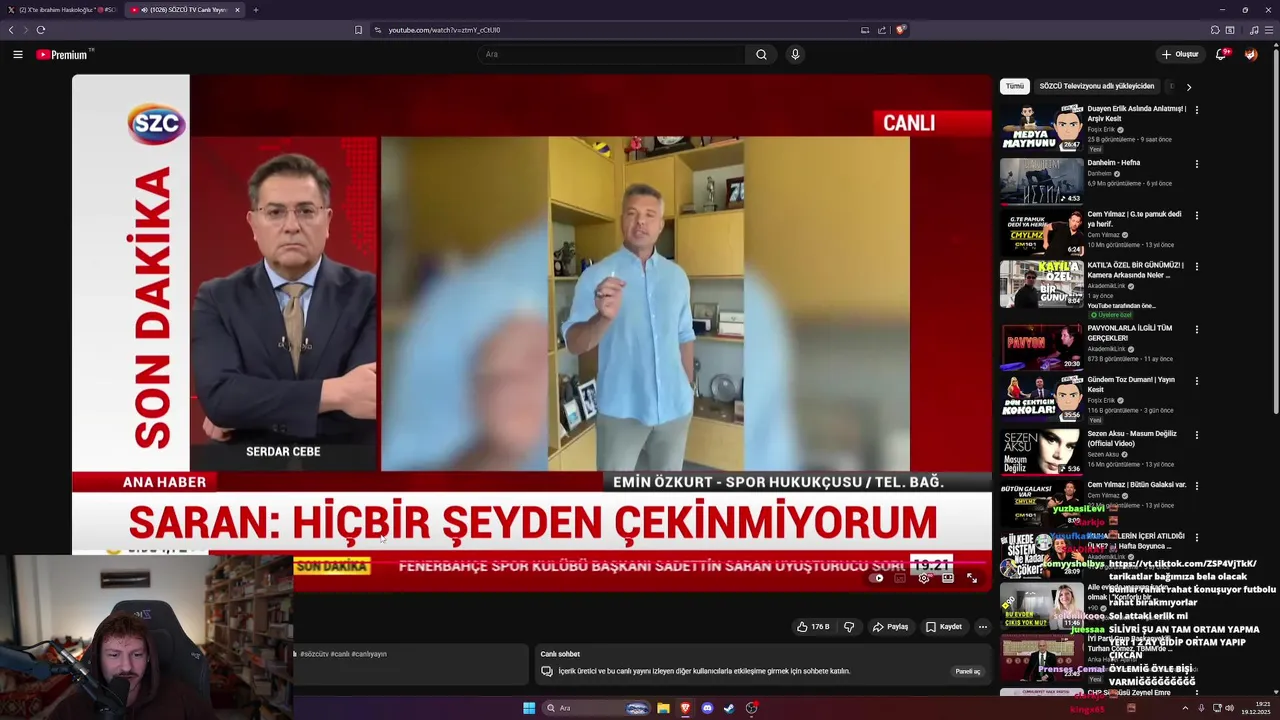The image size is (1280, 720).
Task: Open options for Gündem Toz Duman
Action: click(x=1197, y=381)
